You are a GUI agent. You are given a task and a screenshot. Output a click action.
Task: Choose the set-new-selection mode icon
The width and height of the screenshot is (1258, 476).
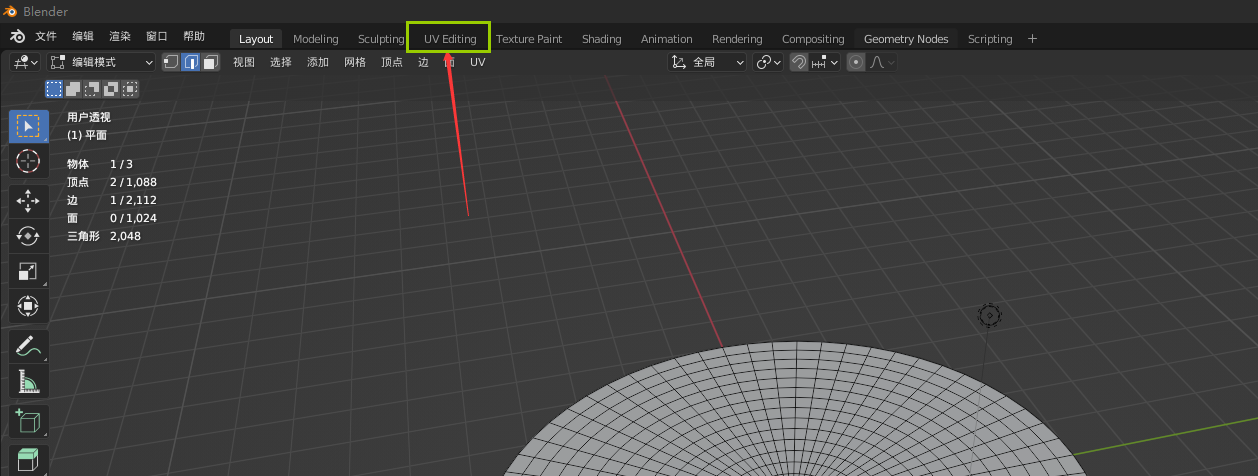pyautogui.click(x=54, y=89)
